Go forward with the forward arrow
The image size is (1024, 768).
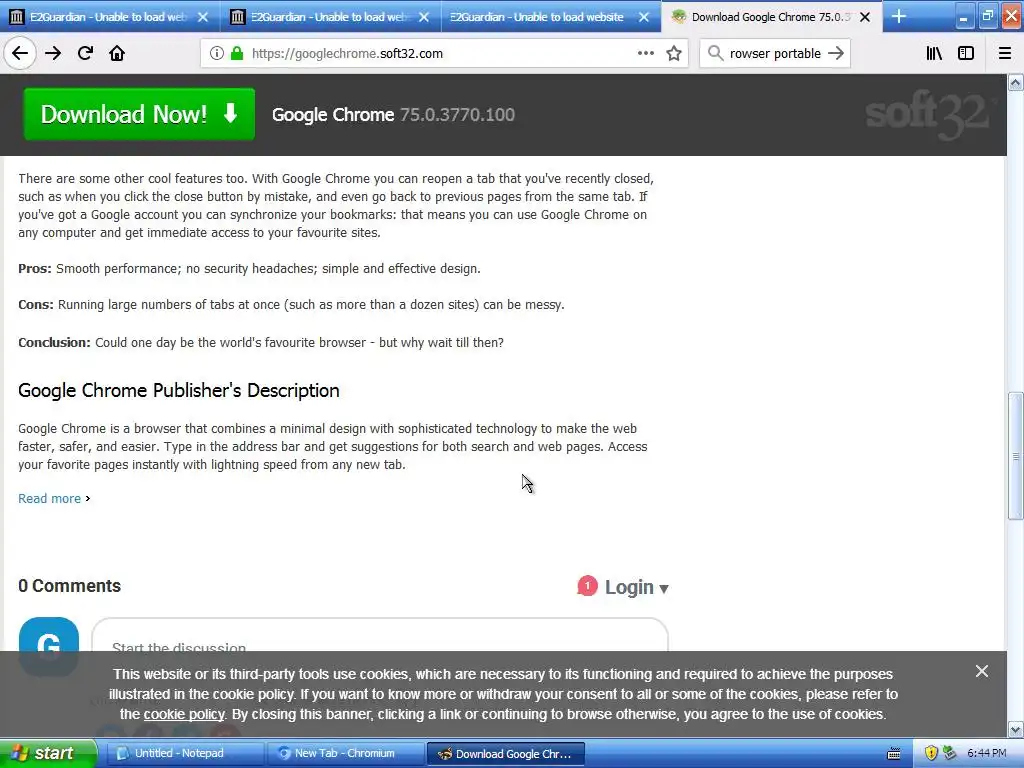click(x=53, y=54)
